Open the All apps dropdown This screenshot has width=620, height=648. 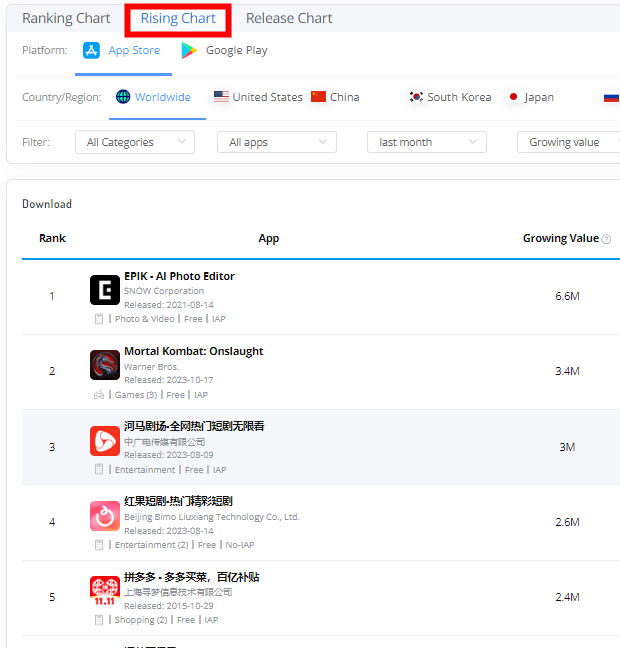[277, 142]
